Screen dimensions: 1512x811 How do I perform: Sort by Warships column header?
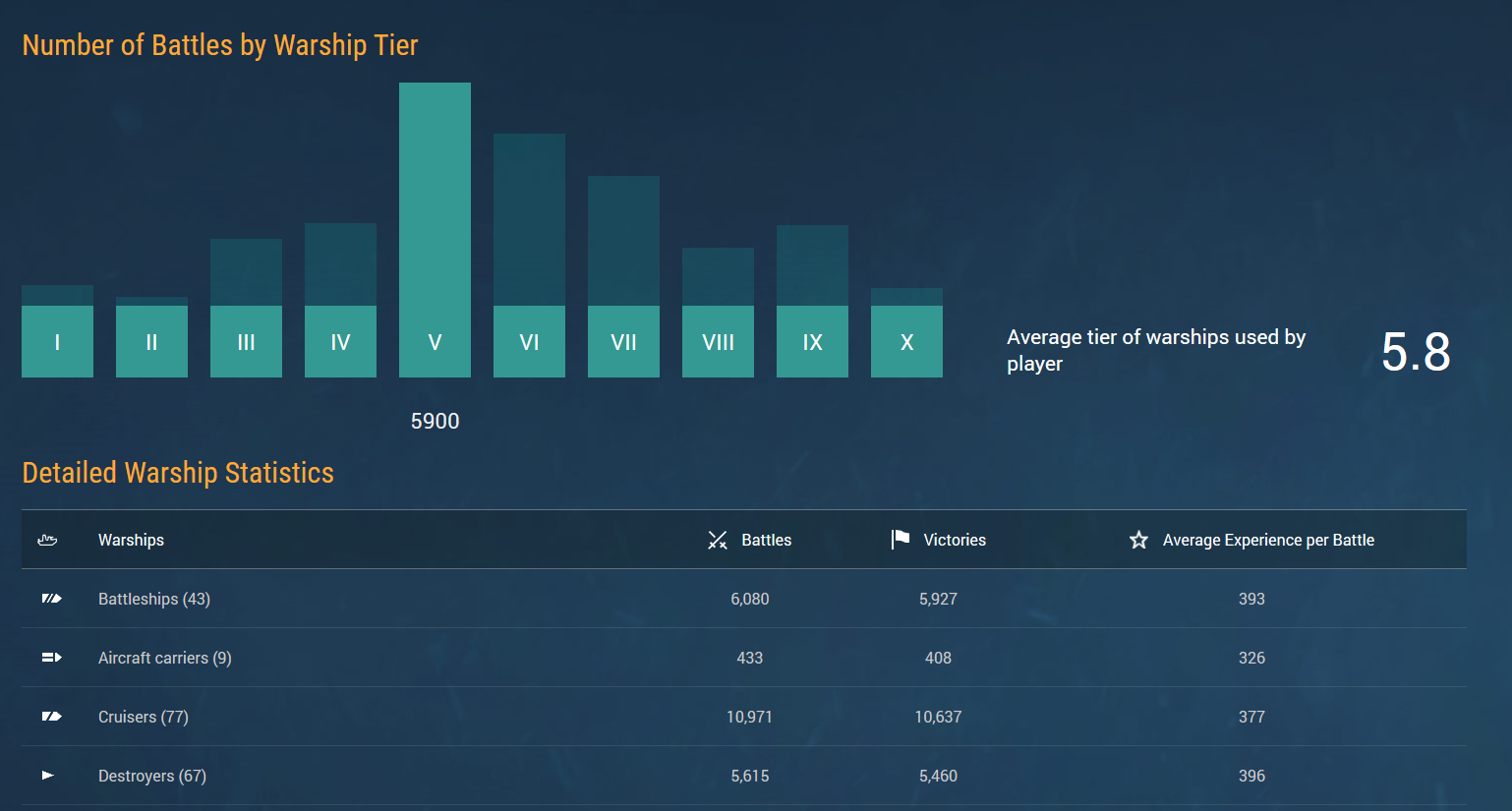coord(131,540)
